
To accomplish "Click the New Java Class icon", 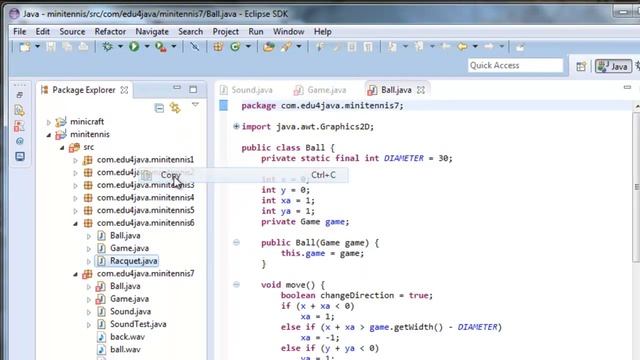I will click(235, 47).
